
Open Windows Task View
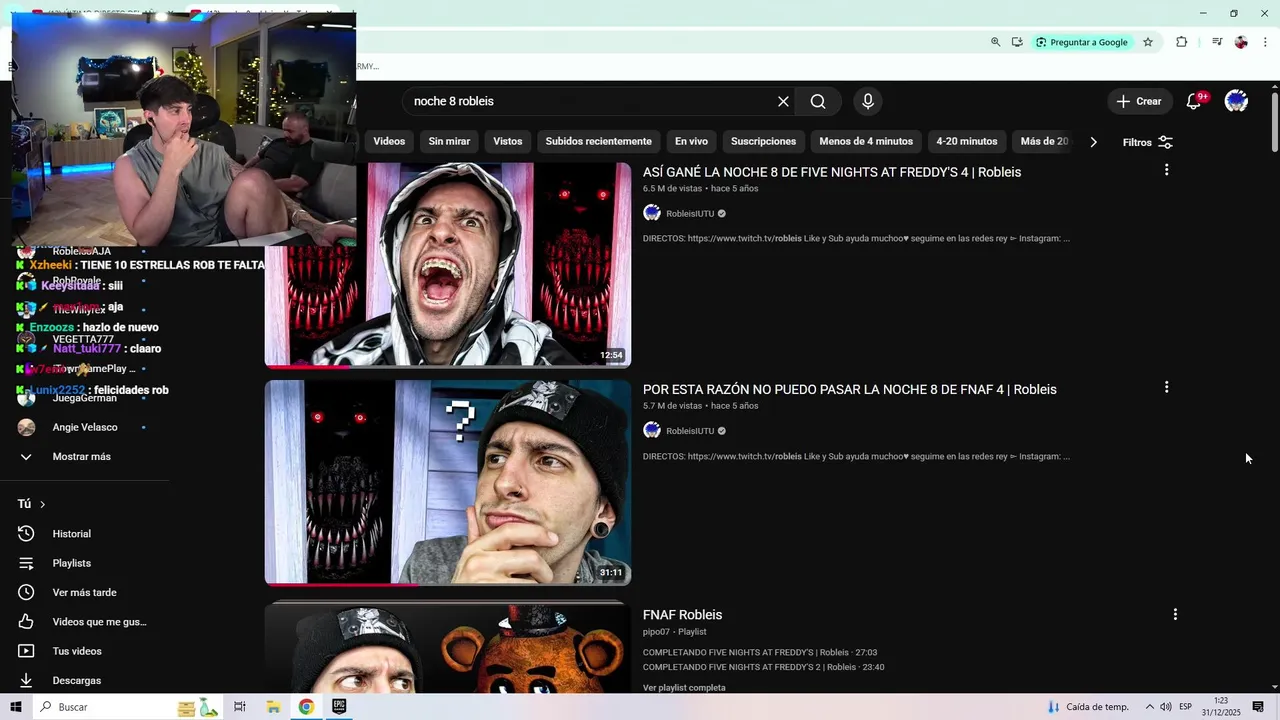(240, 706)
